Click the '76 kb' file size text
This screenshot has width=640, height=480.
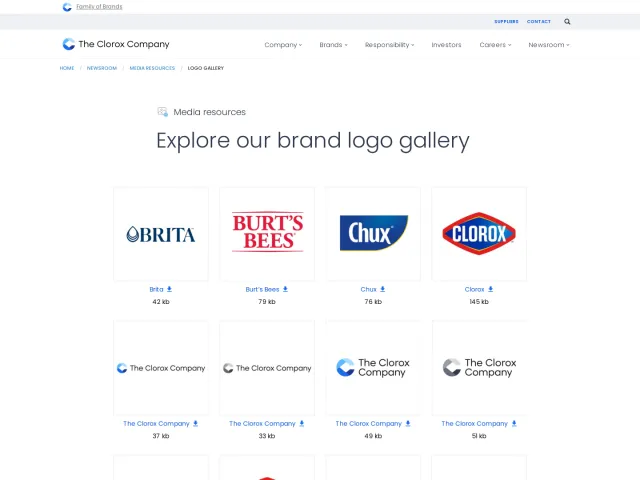(373, 302)
